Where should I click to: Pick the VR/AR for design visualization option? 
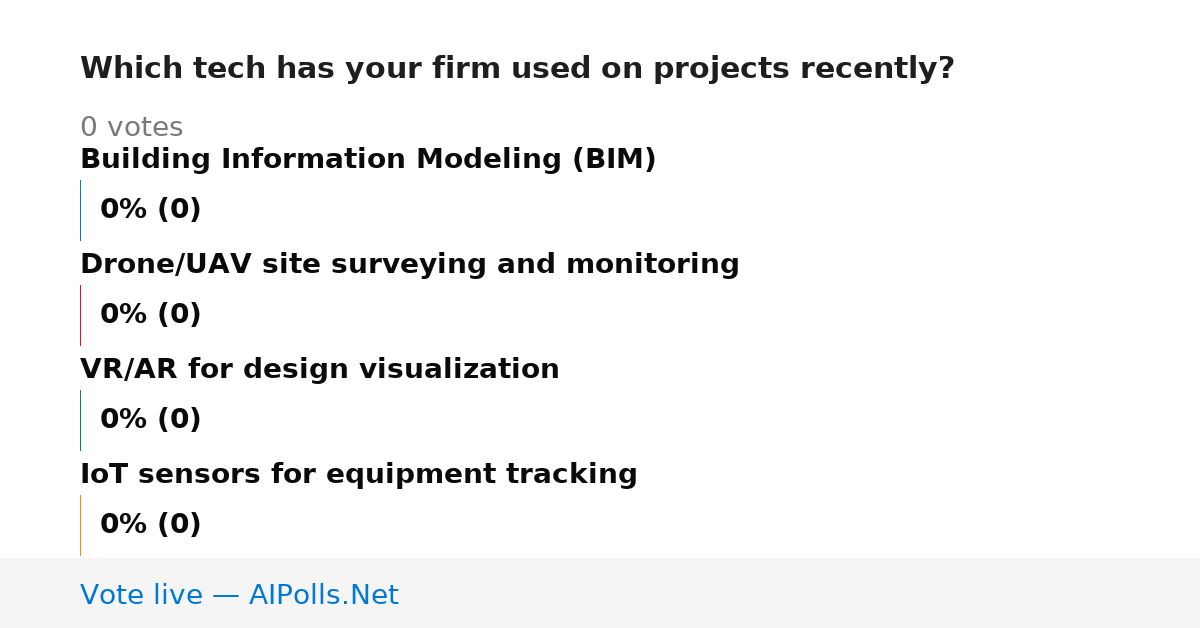[x=319, y=370]
